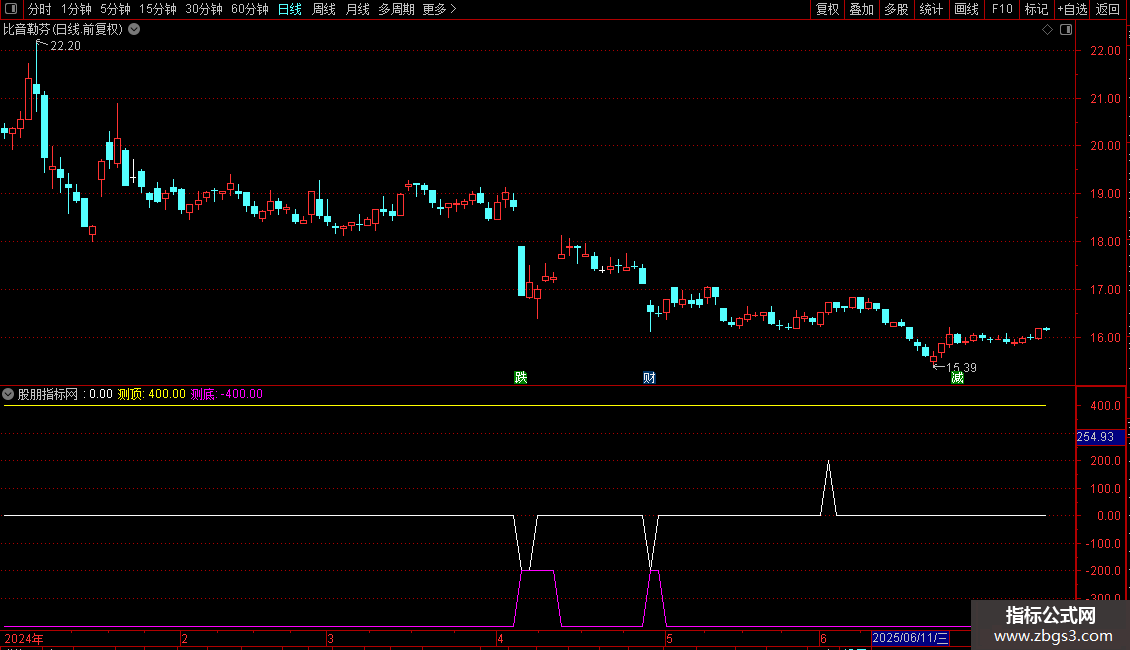Click the 2025/06/11 date label on timeline

coord(910,638)
